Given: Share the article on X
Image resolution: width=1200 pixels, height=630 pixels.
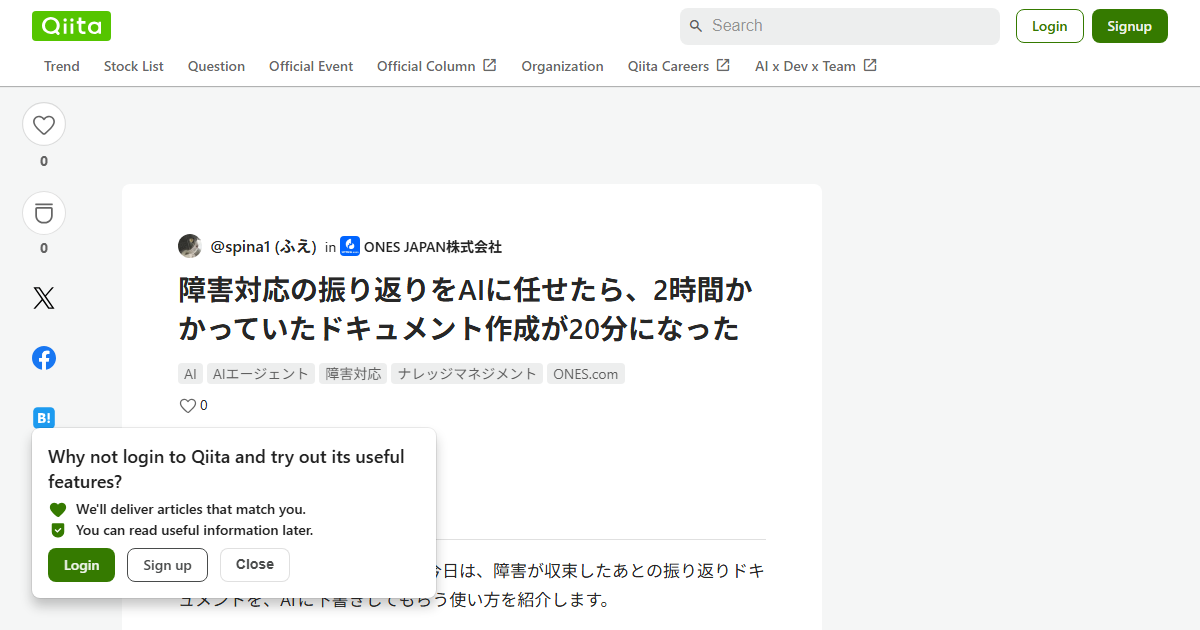Looking at the screenshot, I should [x=44, y=298].
